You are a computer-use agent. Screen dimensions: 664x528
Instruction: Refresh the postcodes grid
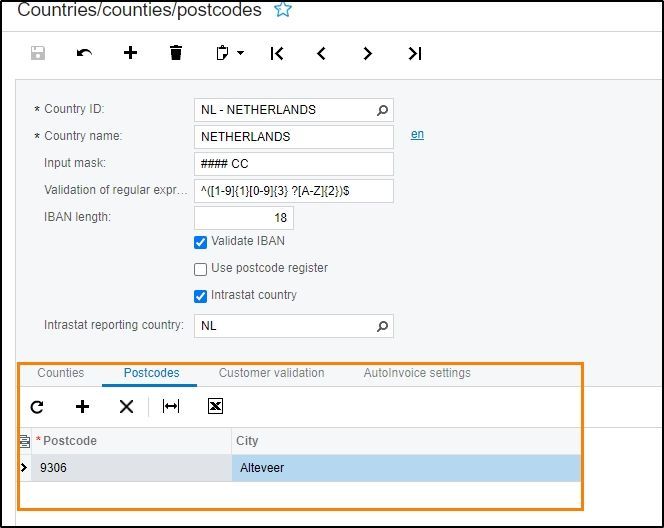pos(37,407)
